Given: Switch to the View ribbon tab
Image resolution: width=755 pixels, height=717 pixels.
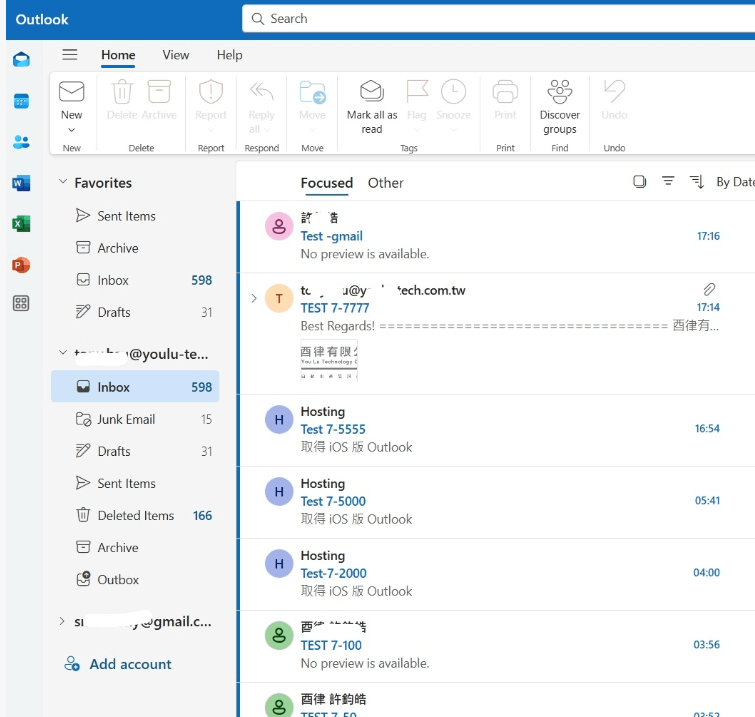Looking at the screenshot, I should tap(176, 55).
